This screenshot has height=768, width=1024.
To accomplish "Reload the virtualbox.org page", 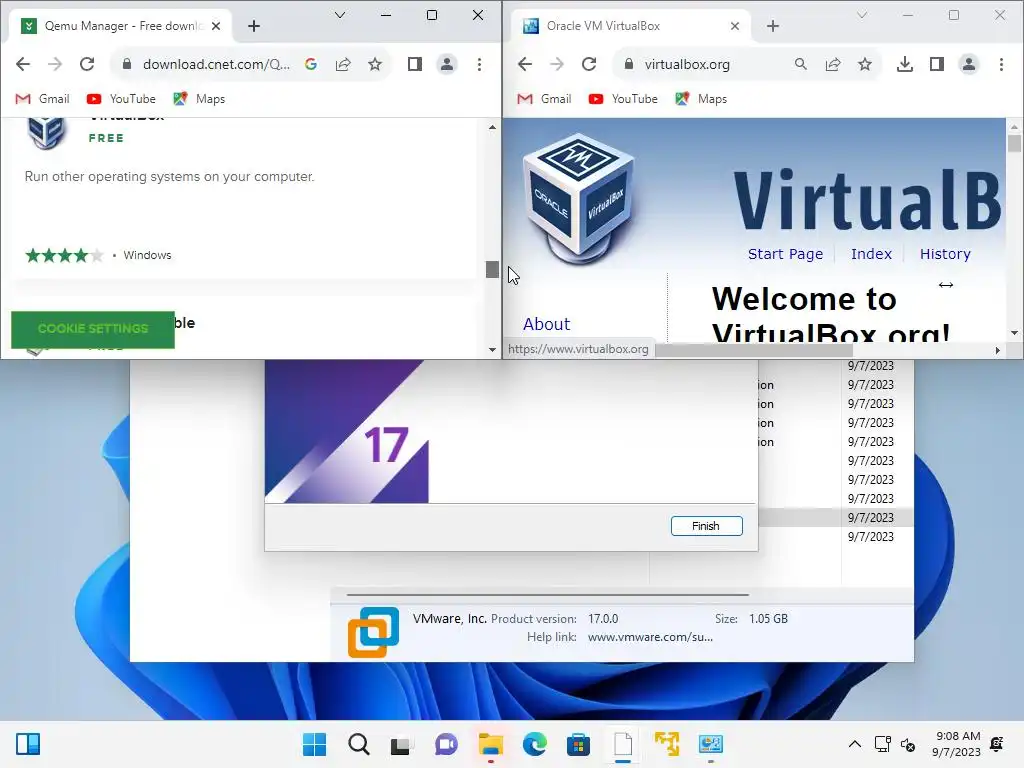I will (589, 64).
